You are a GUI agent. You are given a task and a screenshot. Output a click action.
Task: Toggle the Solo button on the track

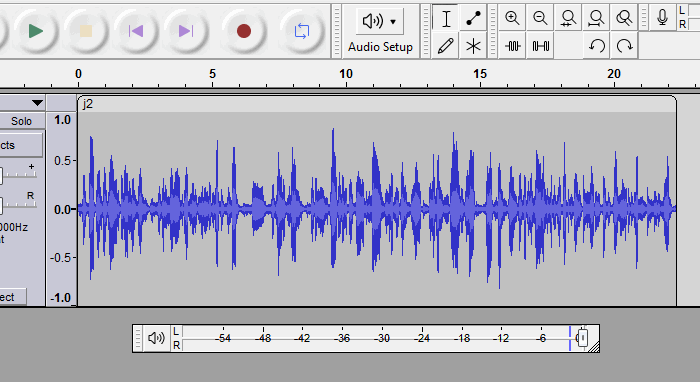tap(21, 121)
